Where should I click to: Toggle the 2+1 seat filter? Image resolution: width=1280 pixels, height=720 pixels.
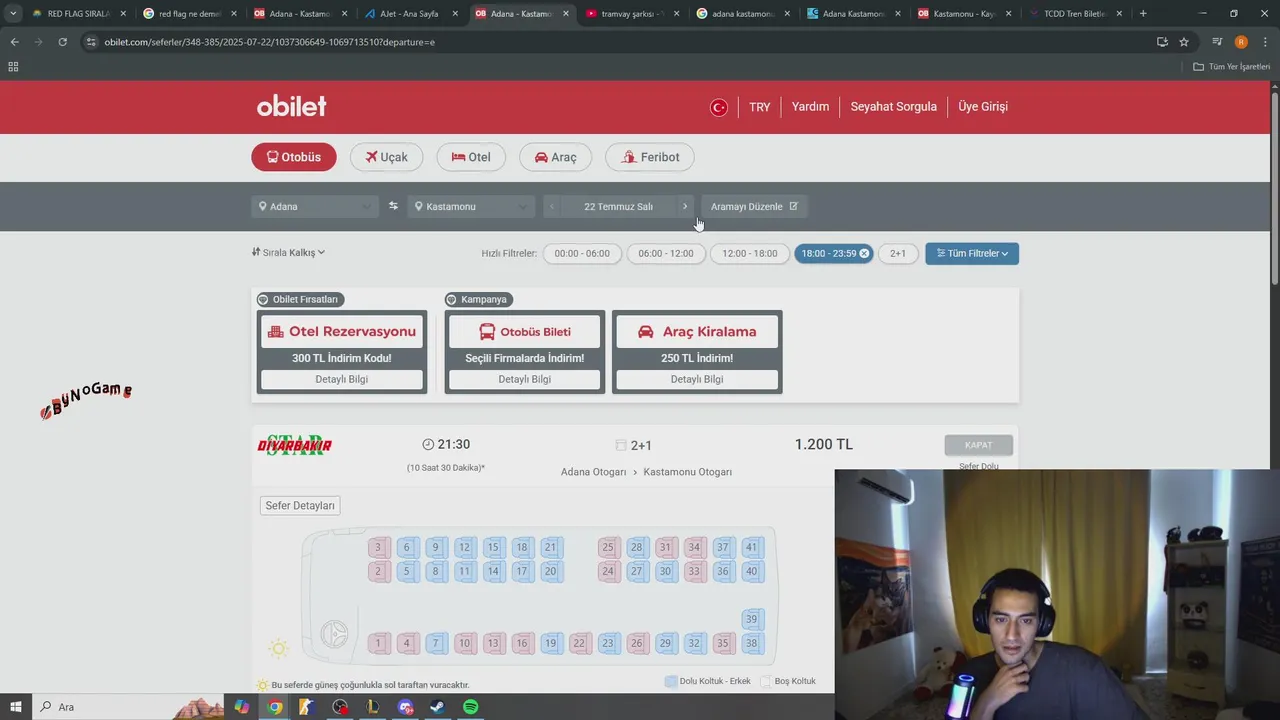coord(898,253)
